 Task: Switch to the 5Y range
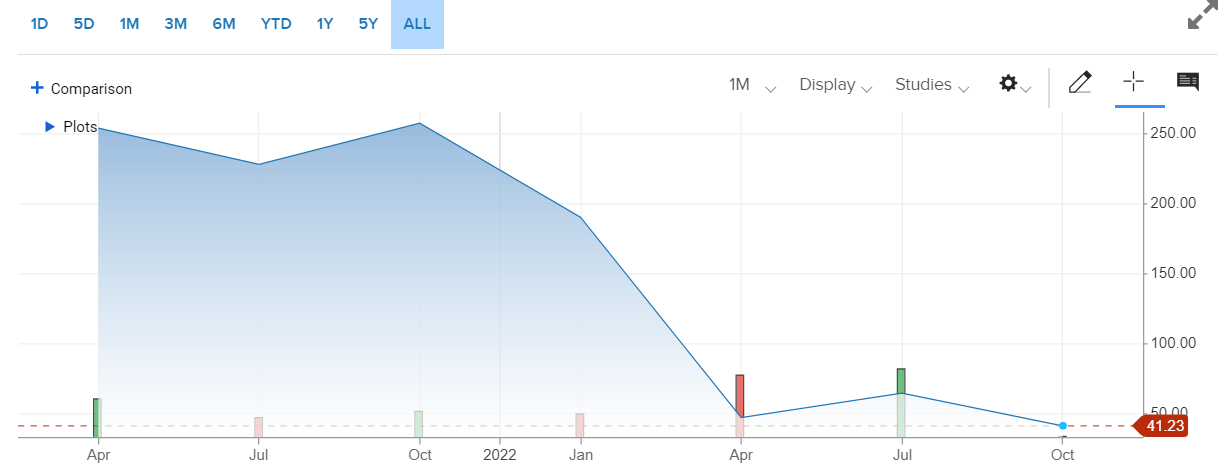[368, 24]
